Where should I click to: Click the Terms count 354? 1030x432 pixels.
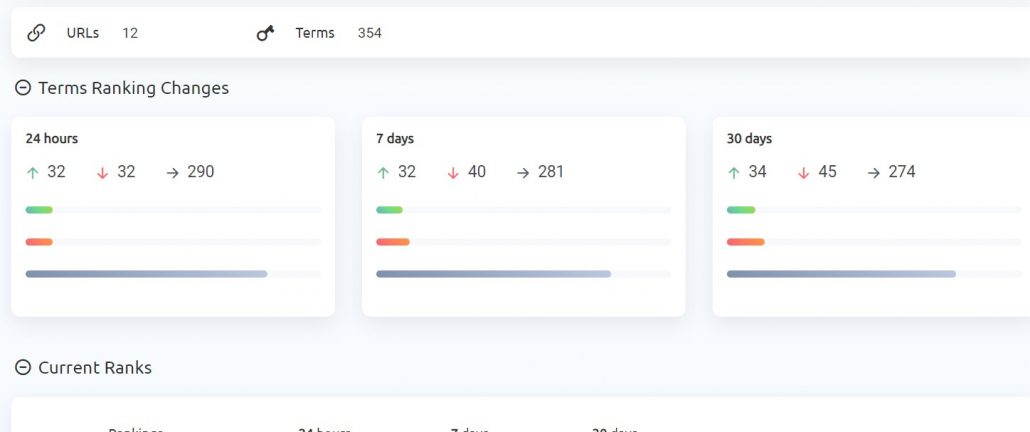coord(370,33)
